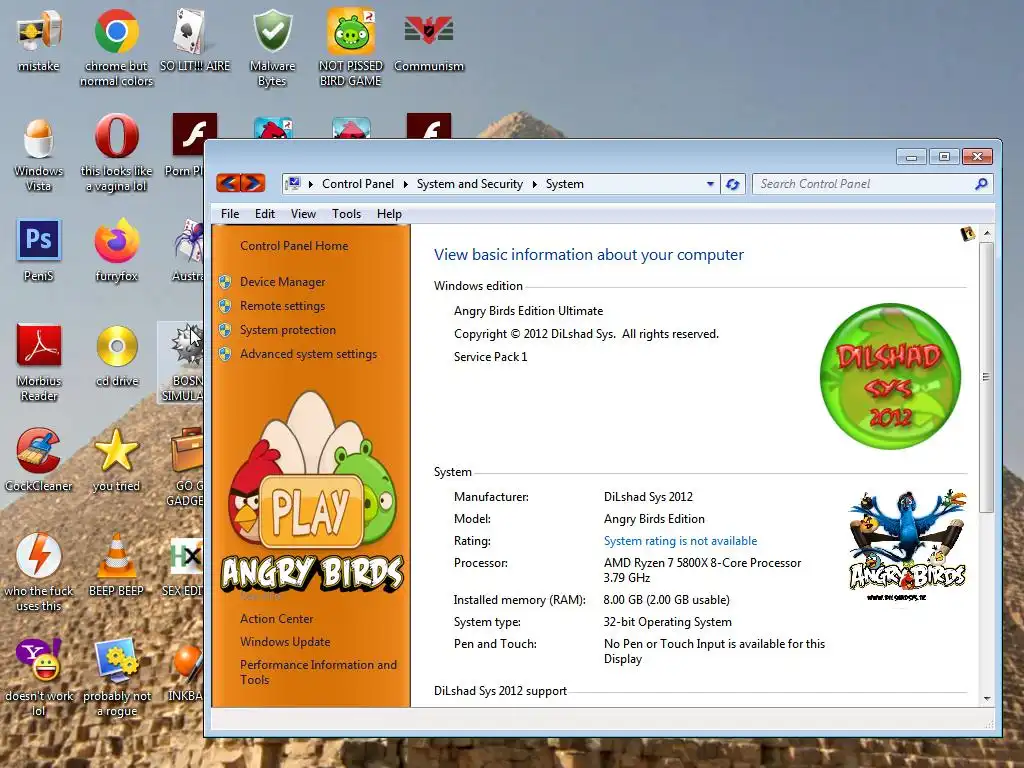Open the Edit menu
The image size is (1024, 768).
coord(264,214)
